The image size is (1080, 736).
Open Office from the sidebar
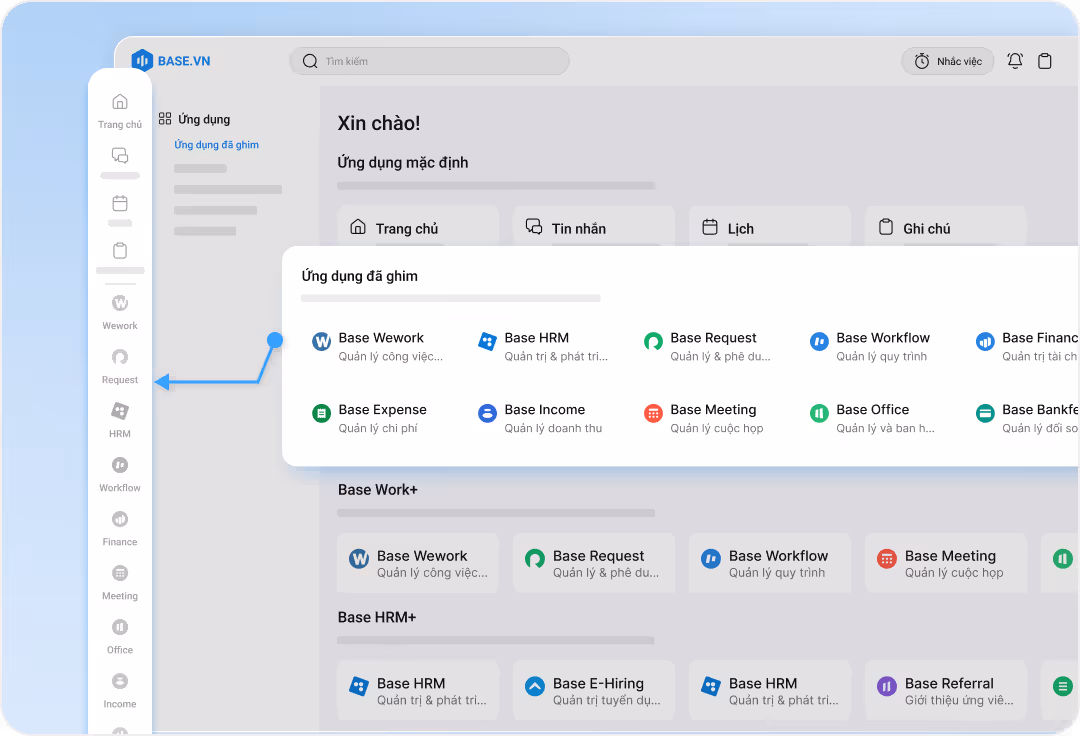[x=120, y=636]
